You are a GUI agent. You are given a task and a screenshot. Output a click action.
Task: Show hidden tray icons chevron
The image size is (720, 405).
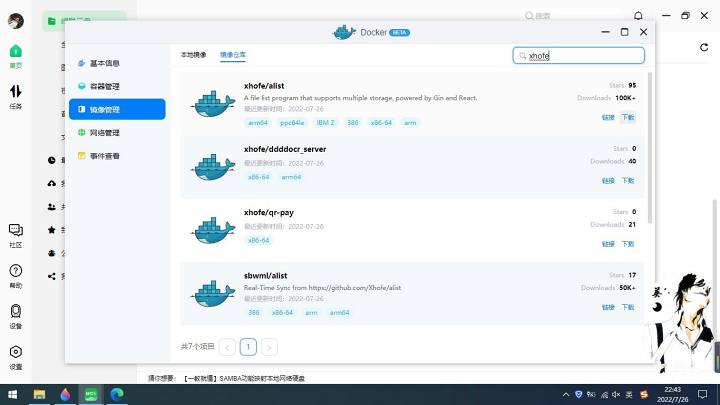click(566, 394)
